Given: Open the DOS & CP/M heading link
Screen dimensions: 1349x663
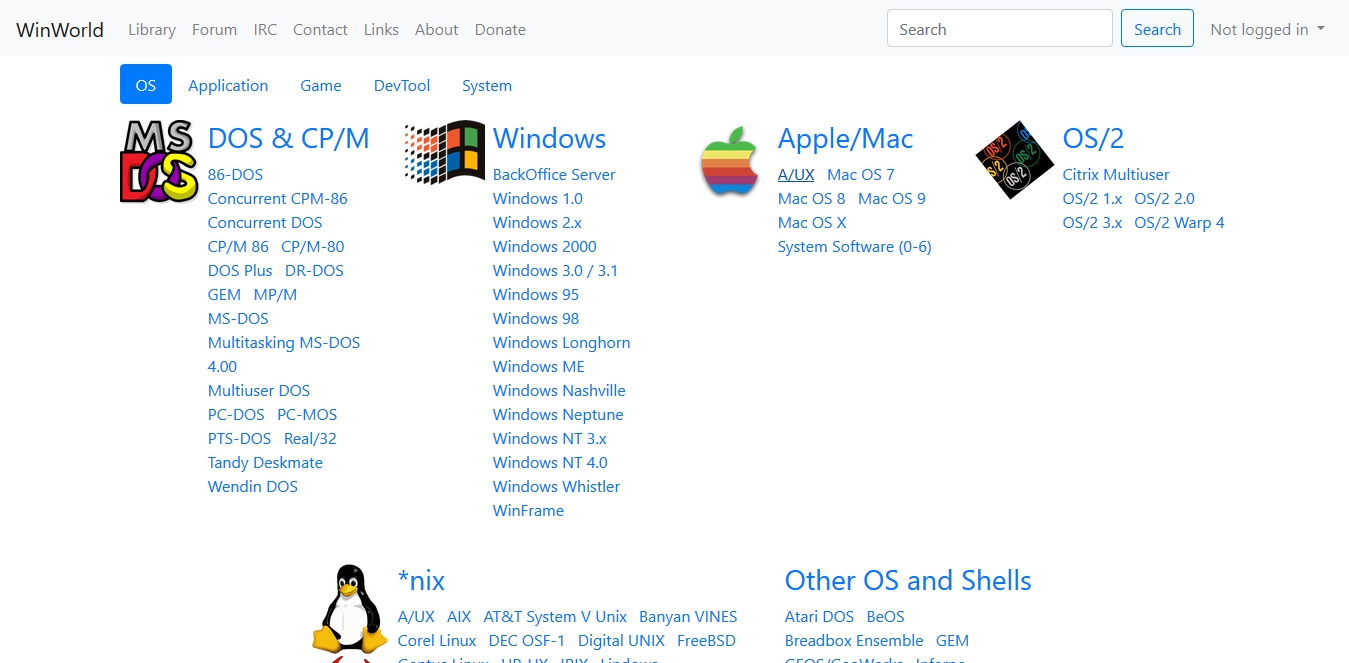Looking at the screenshot, I should pos(289,138).
